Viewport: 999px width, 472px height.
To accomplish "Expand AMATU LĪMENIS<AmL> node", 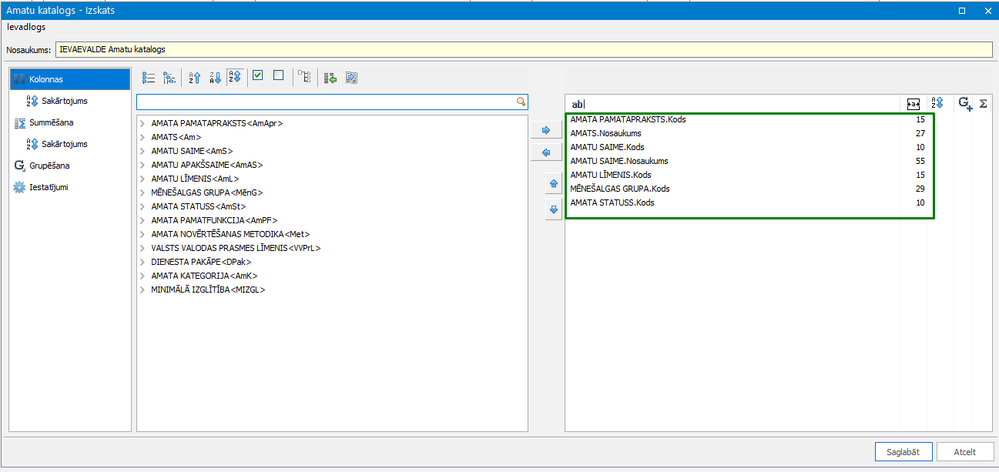I will point(142,178).
